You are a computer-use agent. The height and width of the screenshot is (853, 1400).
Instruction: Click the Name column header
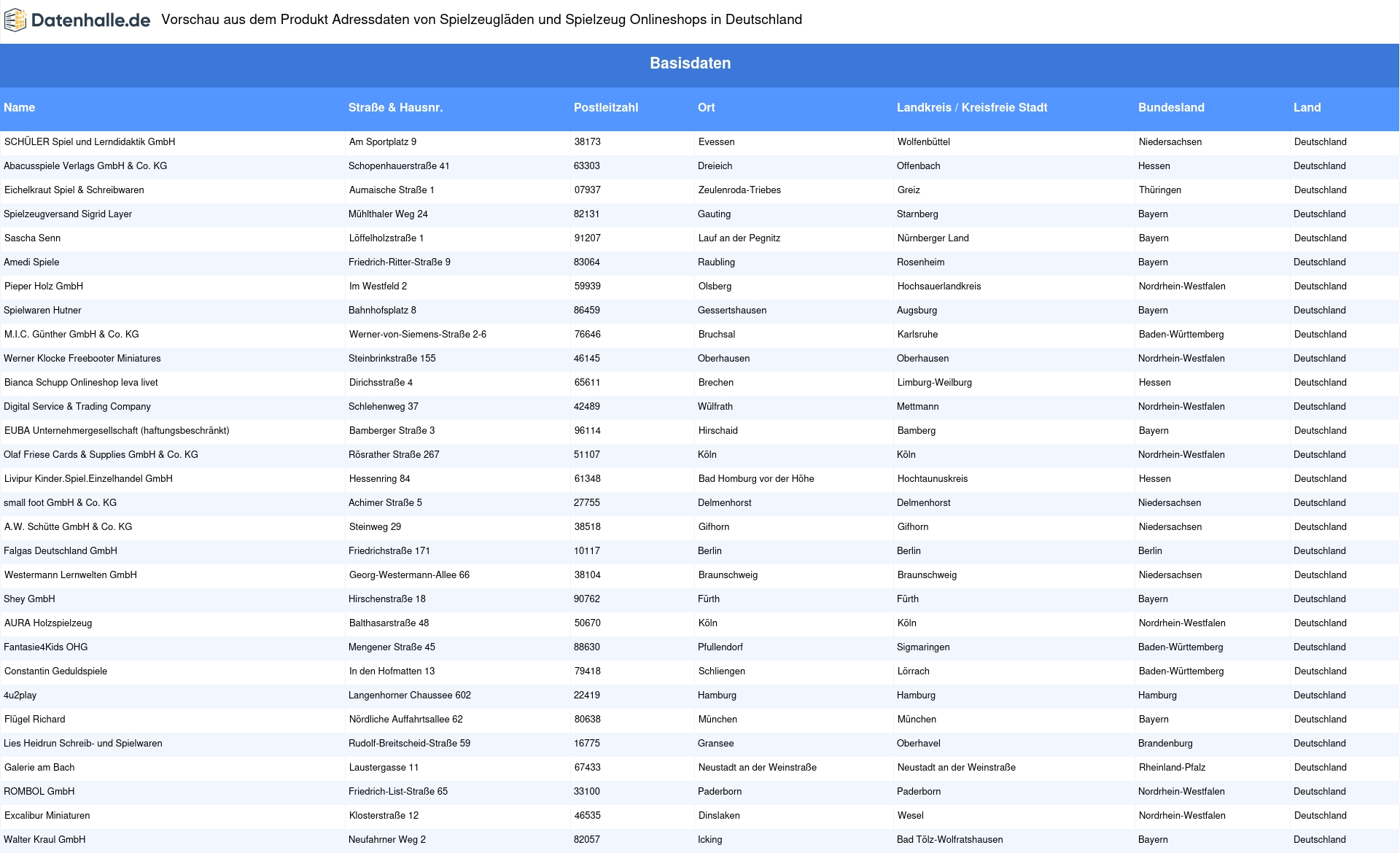pyautogui.click(x=20, y=108)
